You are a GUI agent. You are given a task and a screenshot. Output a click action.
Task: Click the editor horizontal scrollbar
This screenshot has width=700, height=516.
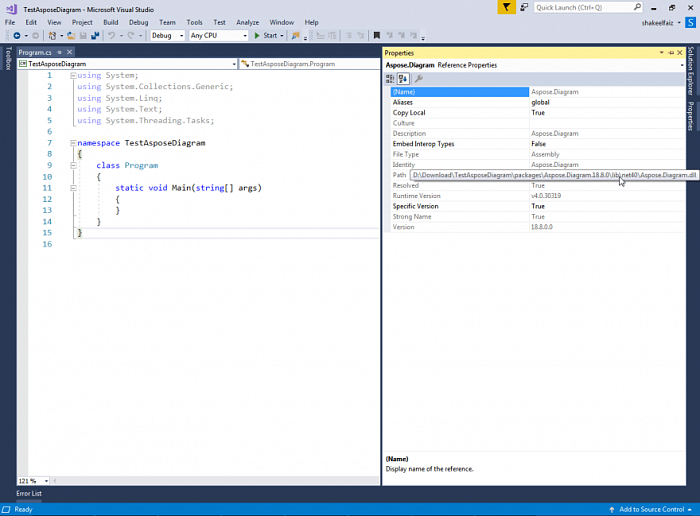point(215,481)
